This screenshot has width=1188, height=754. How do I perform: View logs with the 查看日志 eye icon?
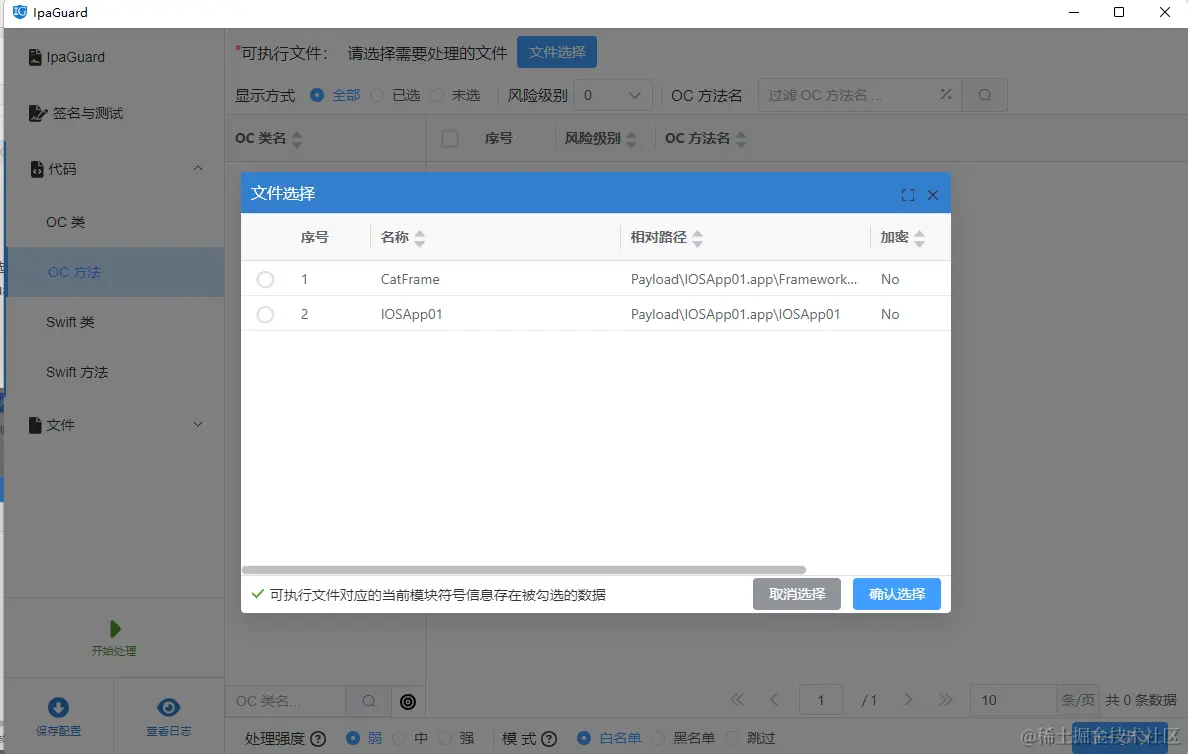point(168,708)
